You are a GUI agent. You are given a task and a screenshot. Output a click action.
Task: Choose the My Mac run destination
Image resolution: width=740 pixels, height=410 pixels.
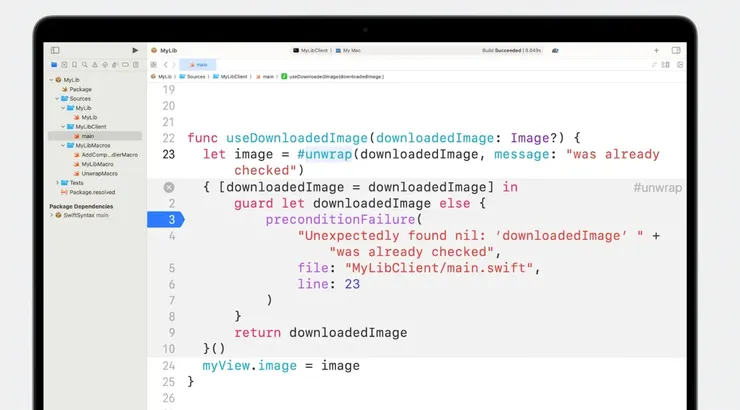click(348, 50)
